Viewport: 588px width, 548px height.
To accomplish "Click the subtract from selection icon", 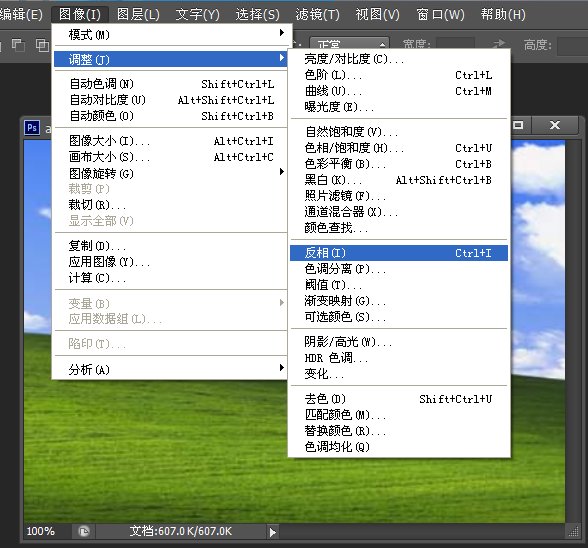I will (x=18, y=45).
